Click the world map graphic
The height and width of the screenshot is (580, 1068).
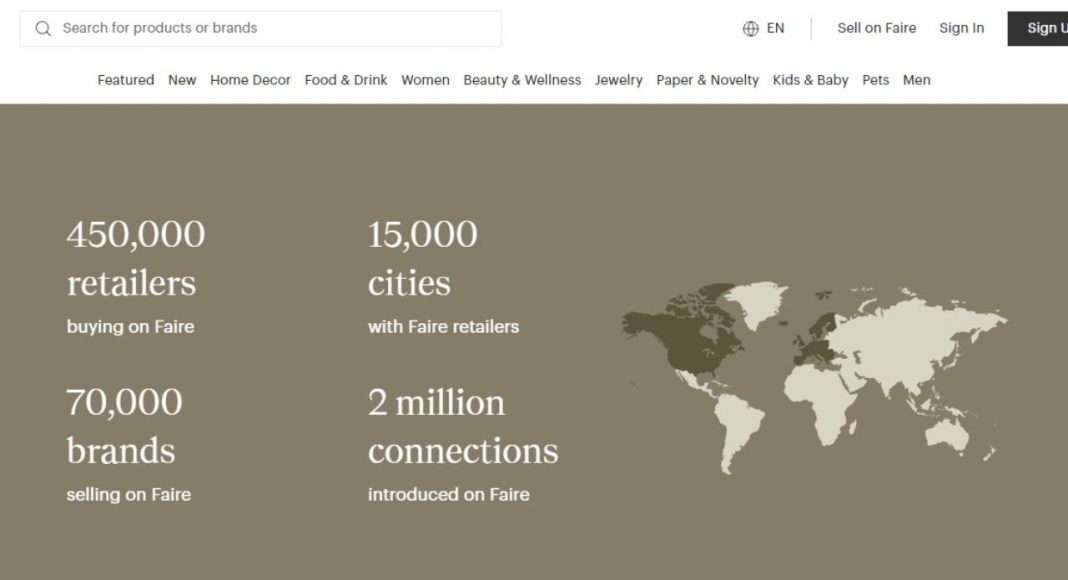pos(814,378)
